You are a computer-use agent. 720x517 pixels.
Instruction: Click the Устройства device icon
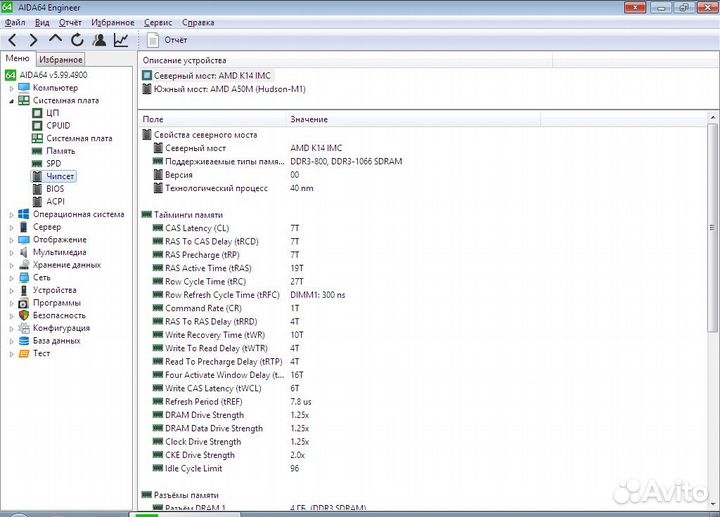pos(24,290)
